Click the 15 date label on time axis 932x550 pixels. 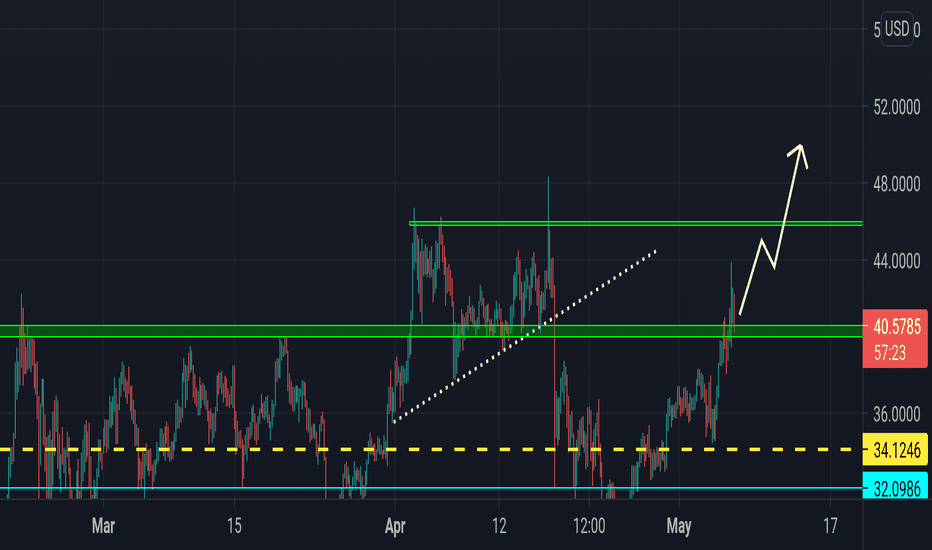coord(234,526)
